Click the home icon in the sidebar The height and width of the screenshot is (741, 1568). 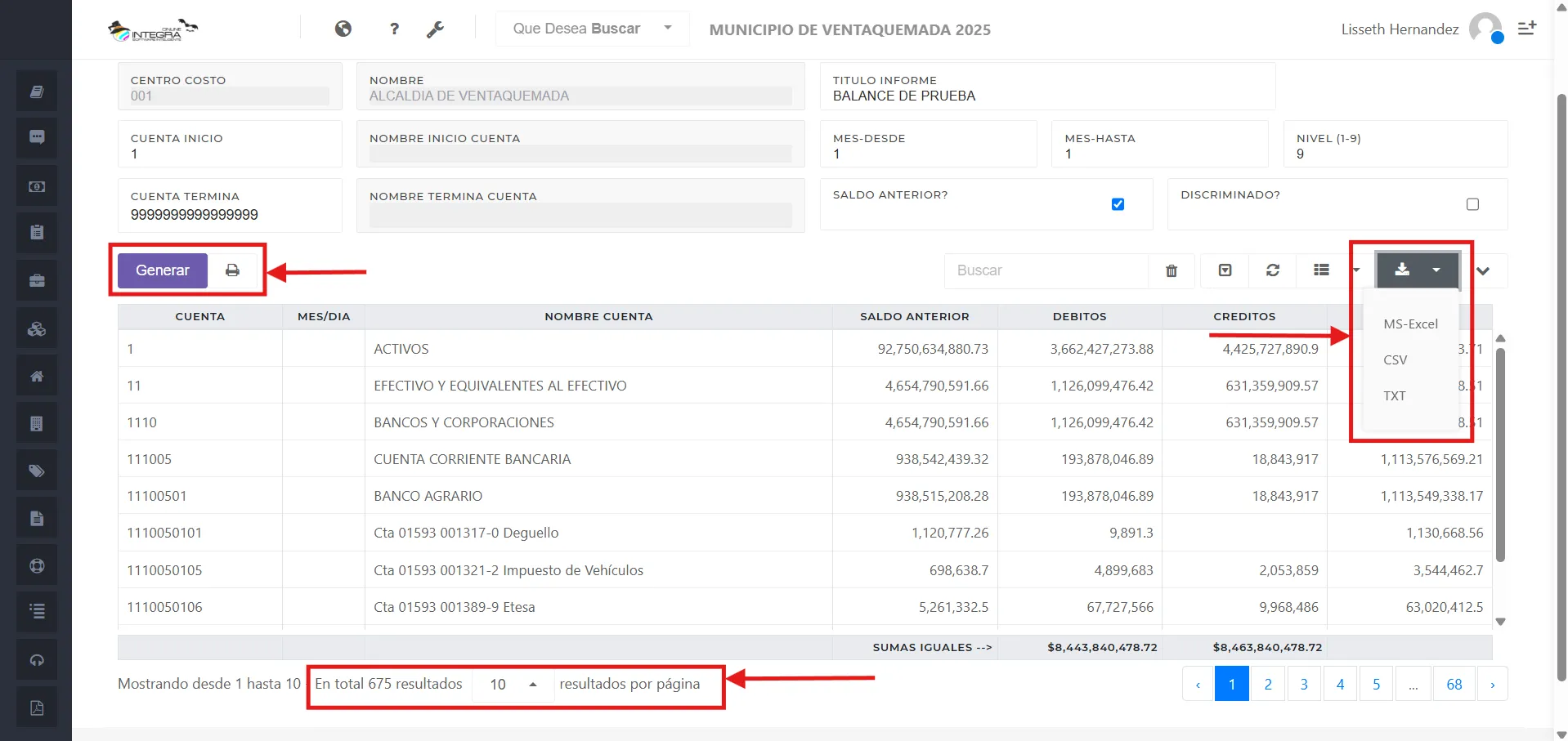click(36, 375)
